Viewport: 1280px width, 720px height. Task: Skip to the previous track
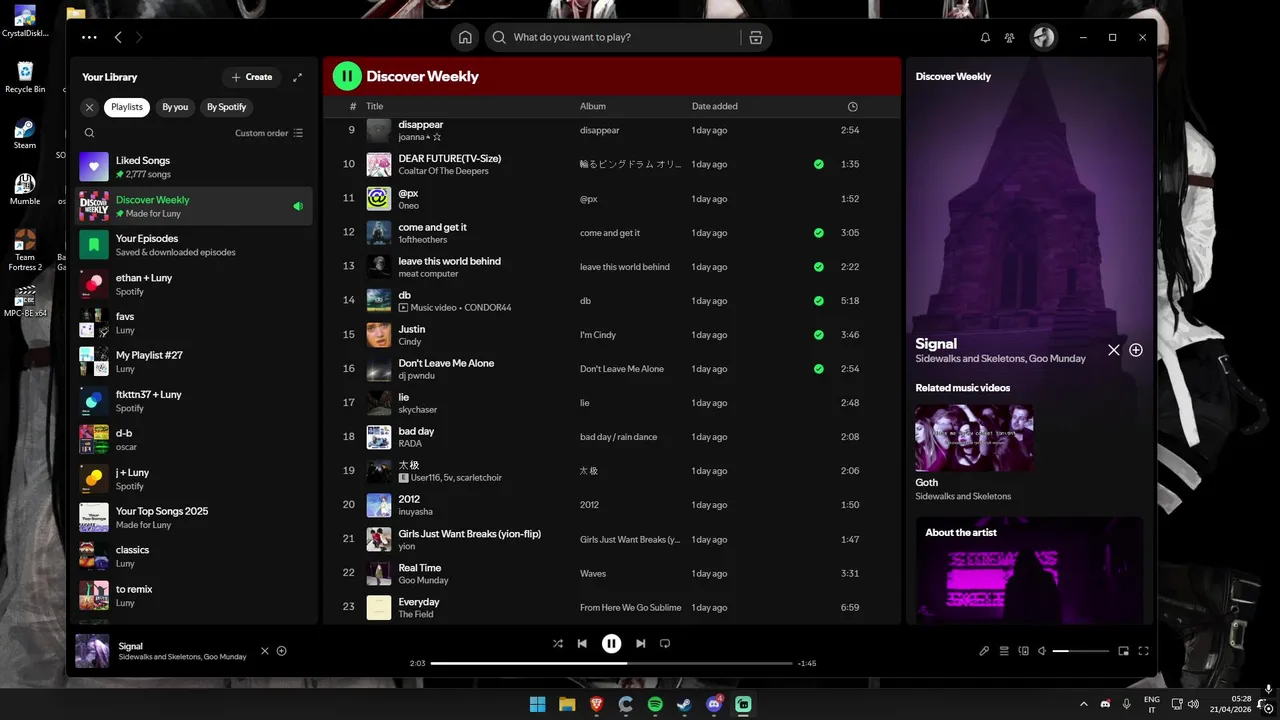(582, 644)
